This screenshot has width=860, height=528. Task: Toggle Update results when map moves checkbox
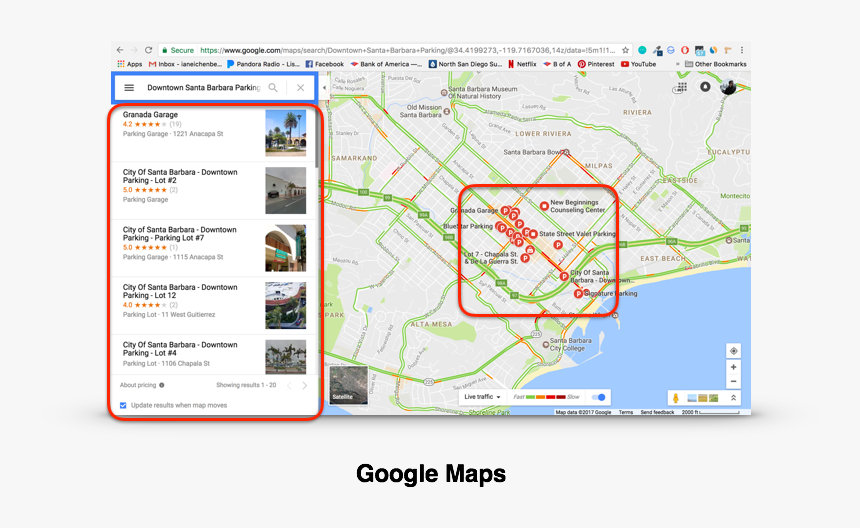coord(123,406)
